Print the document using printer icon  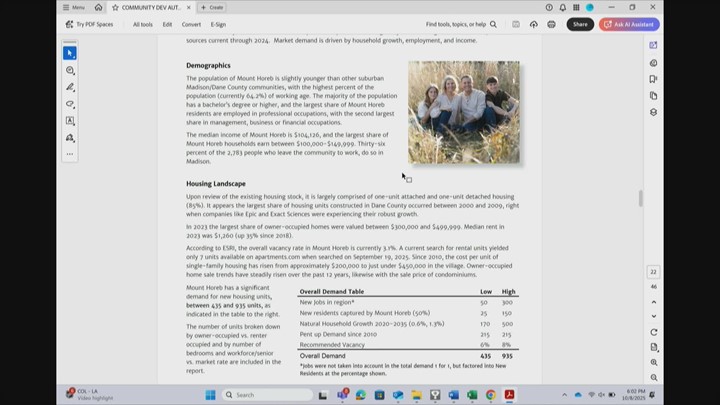(551, 24)
